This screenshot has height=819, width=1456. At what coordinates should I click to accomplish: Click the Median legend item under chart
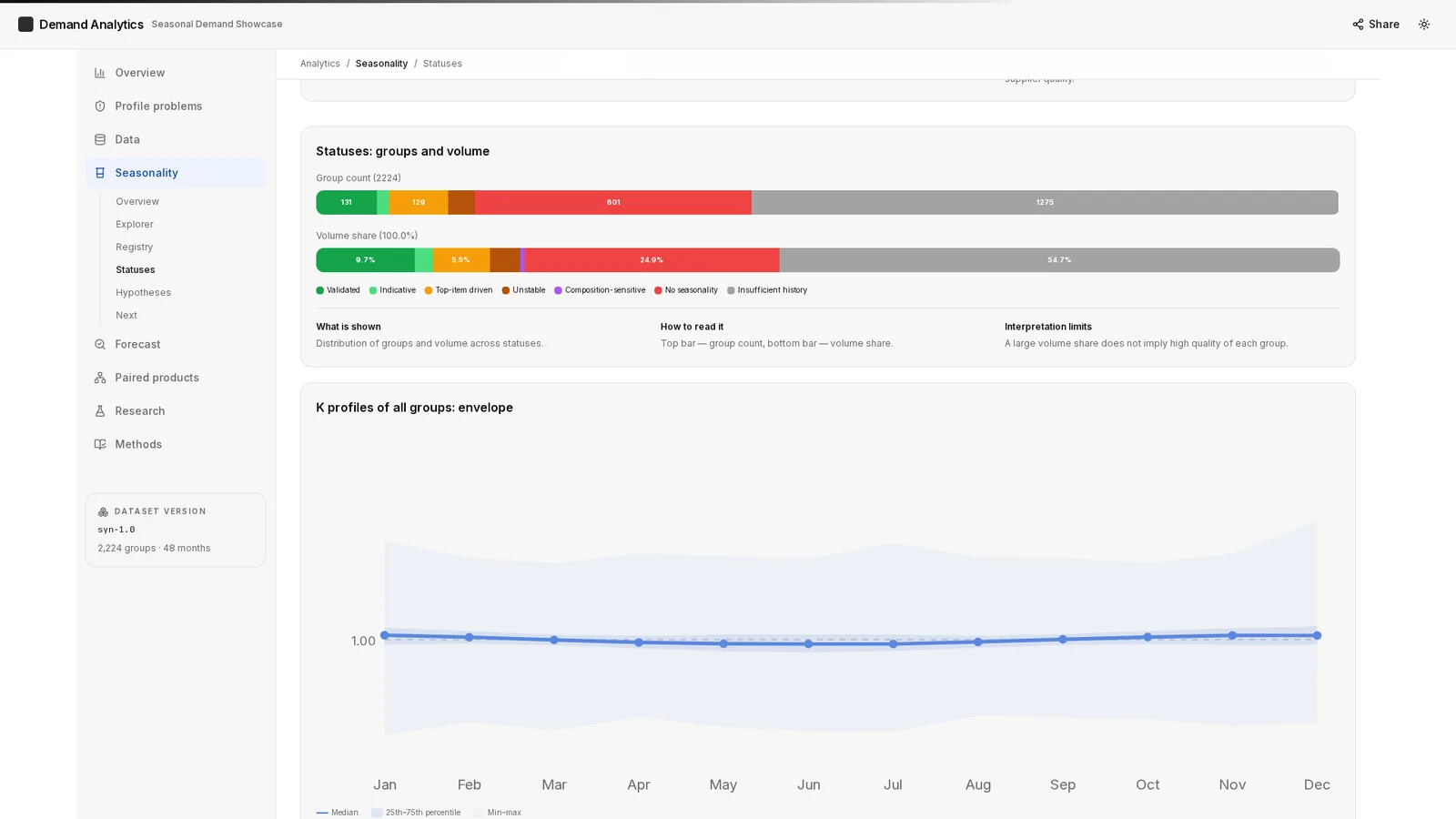(338, 813)
